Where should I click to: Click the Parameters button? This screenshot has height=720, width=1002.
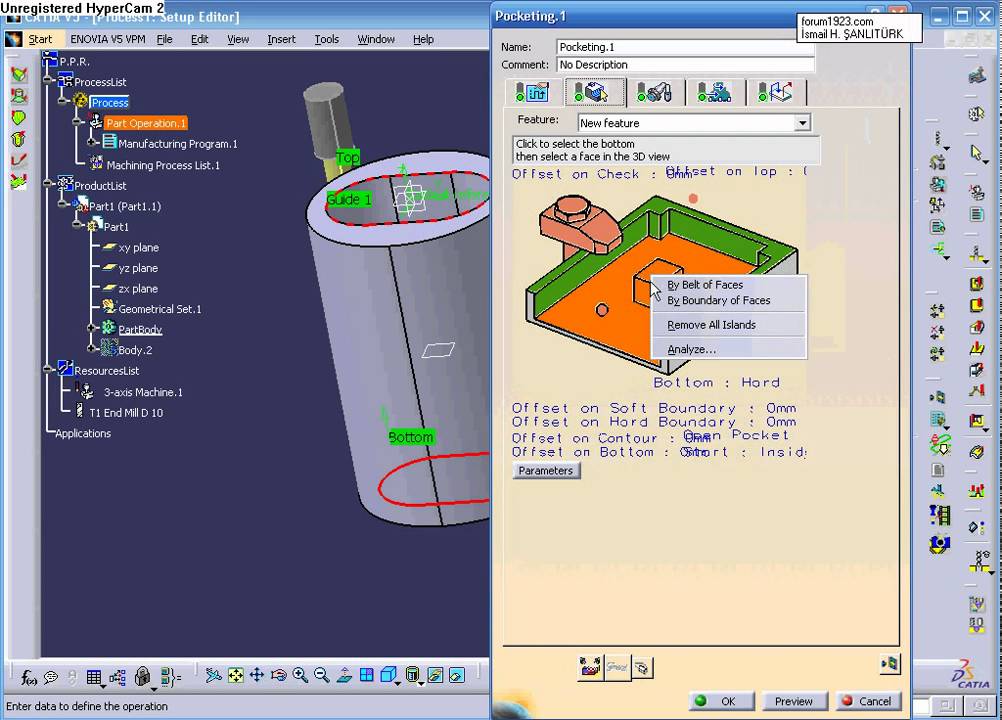pos(546,471)
